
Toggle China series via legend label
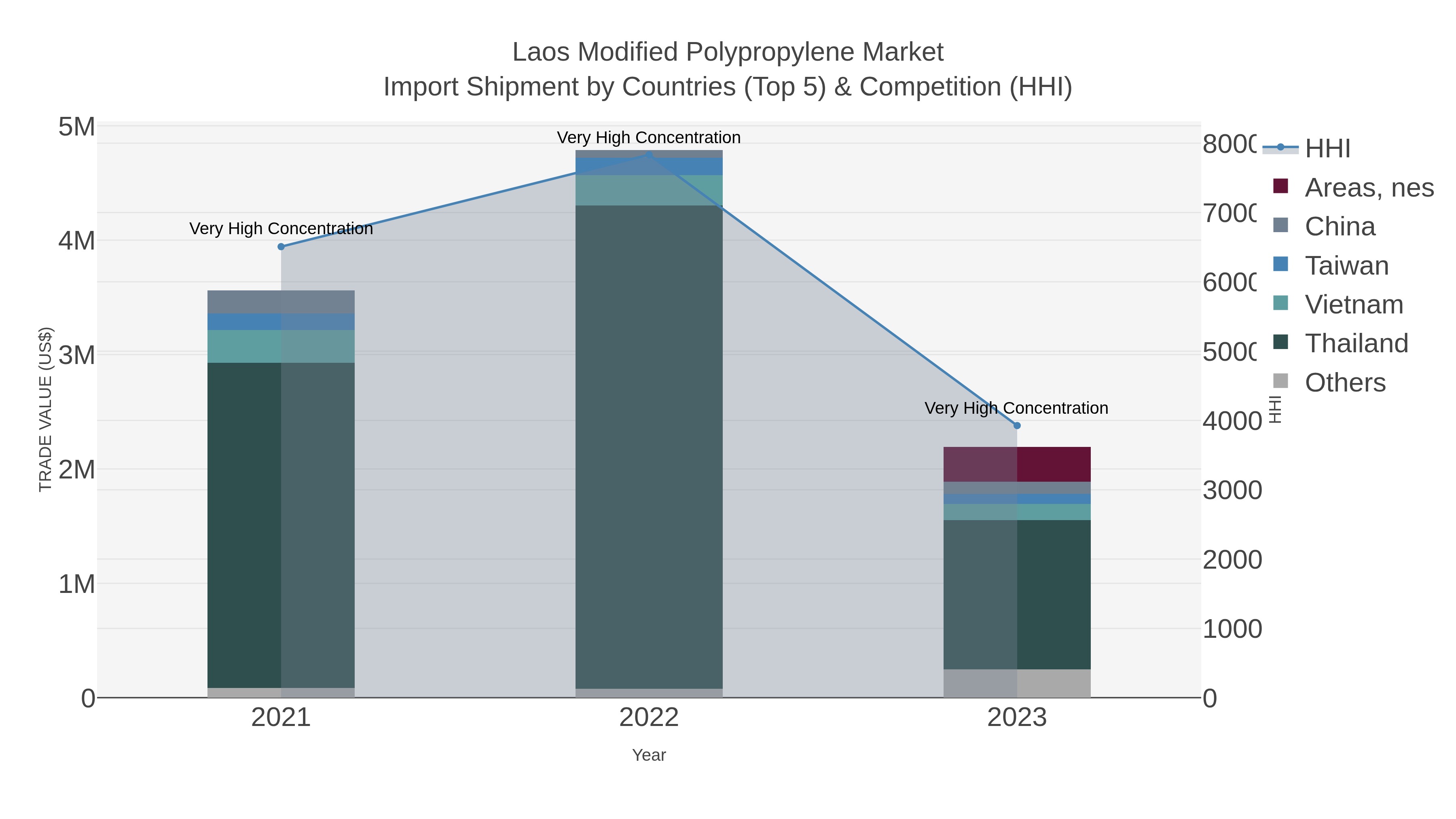point(1340,226)
